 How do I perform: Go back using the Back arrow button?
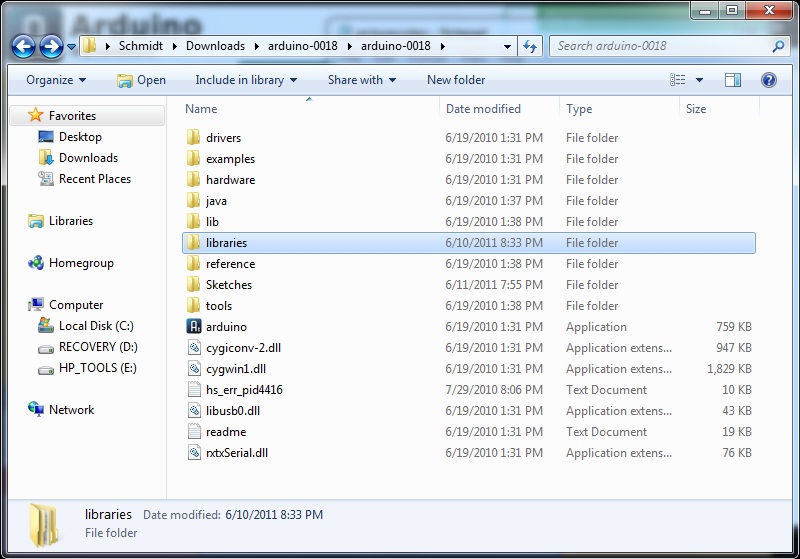[x=23, y=46]
